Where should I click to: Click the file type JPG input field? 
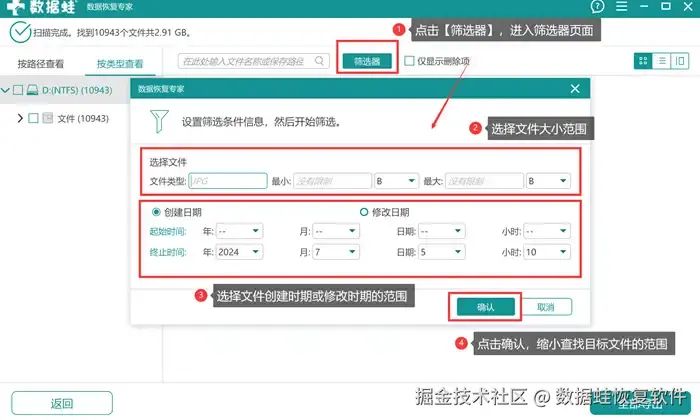228,181
